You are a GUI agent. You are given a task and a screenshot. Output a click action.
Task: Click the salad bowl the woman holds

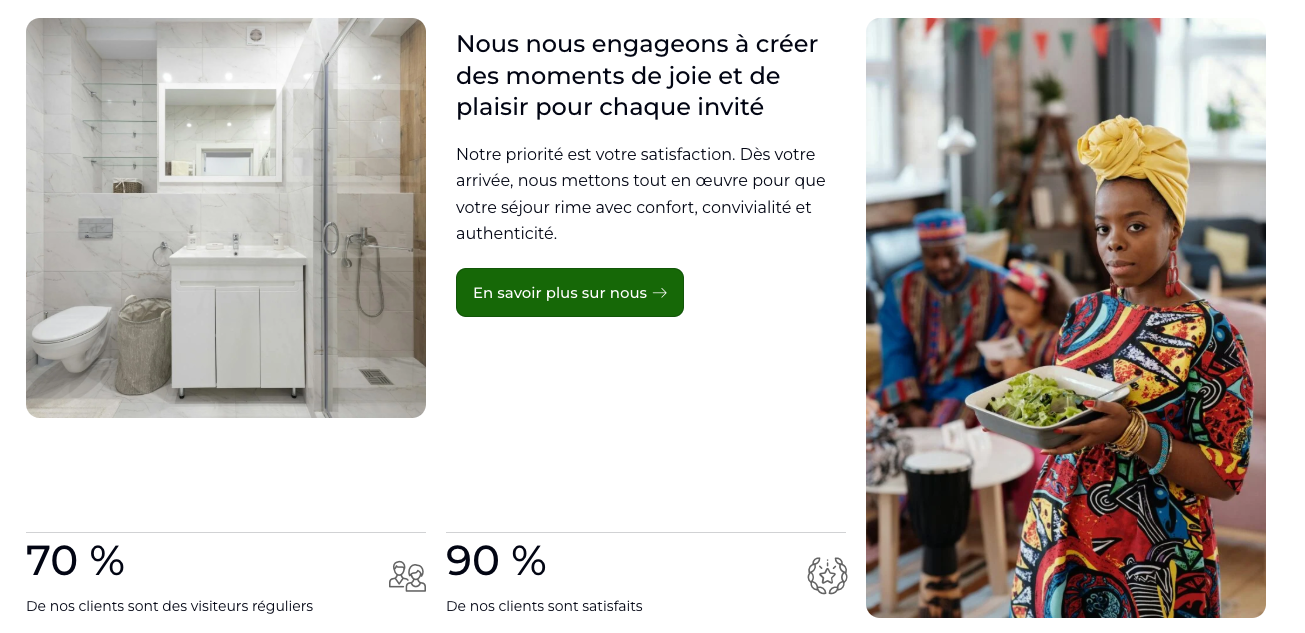click(x=1045, y=403)
